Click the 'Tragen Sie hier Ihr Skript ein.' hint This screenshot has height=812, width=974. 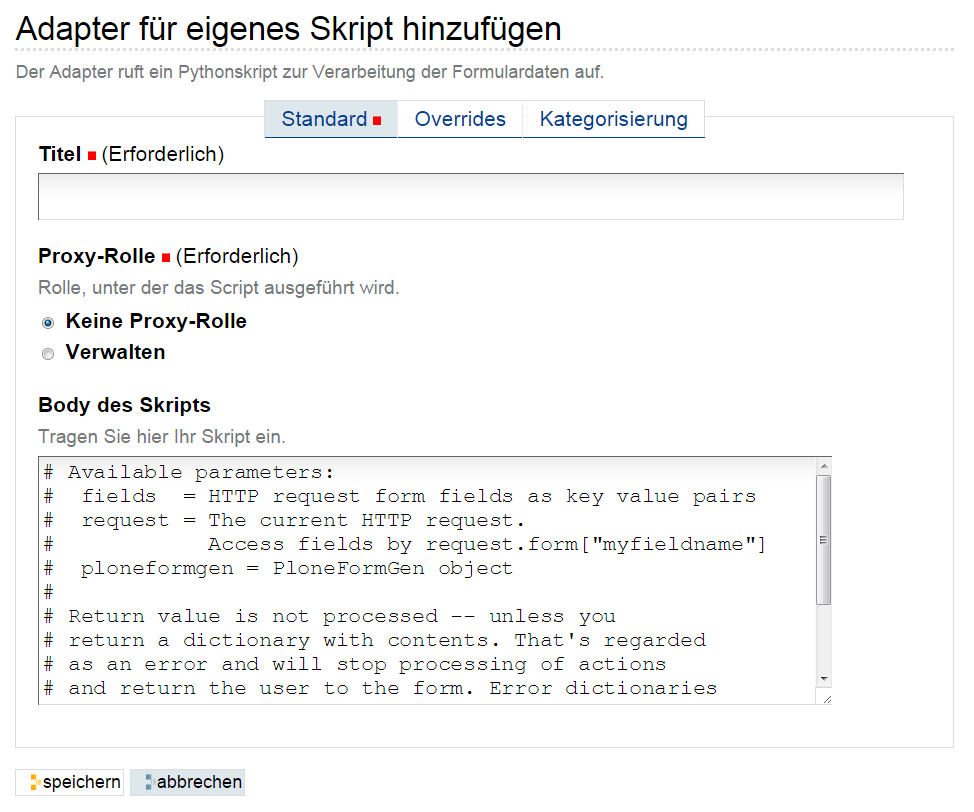coord(162,437)
